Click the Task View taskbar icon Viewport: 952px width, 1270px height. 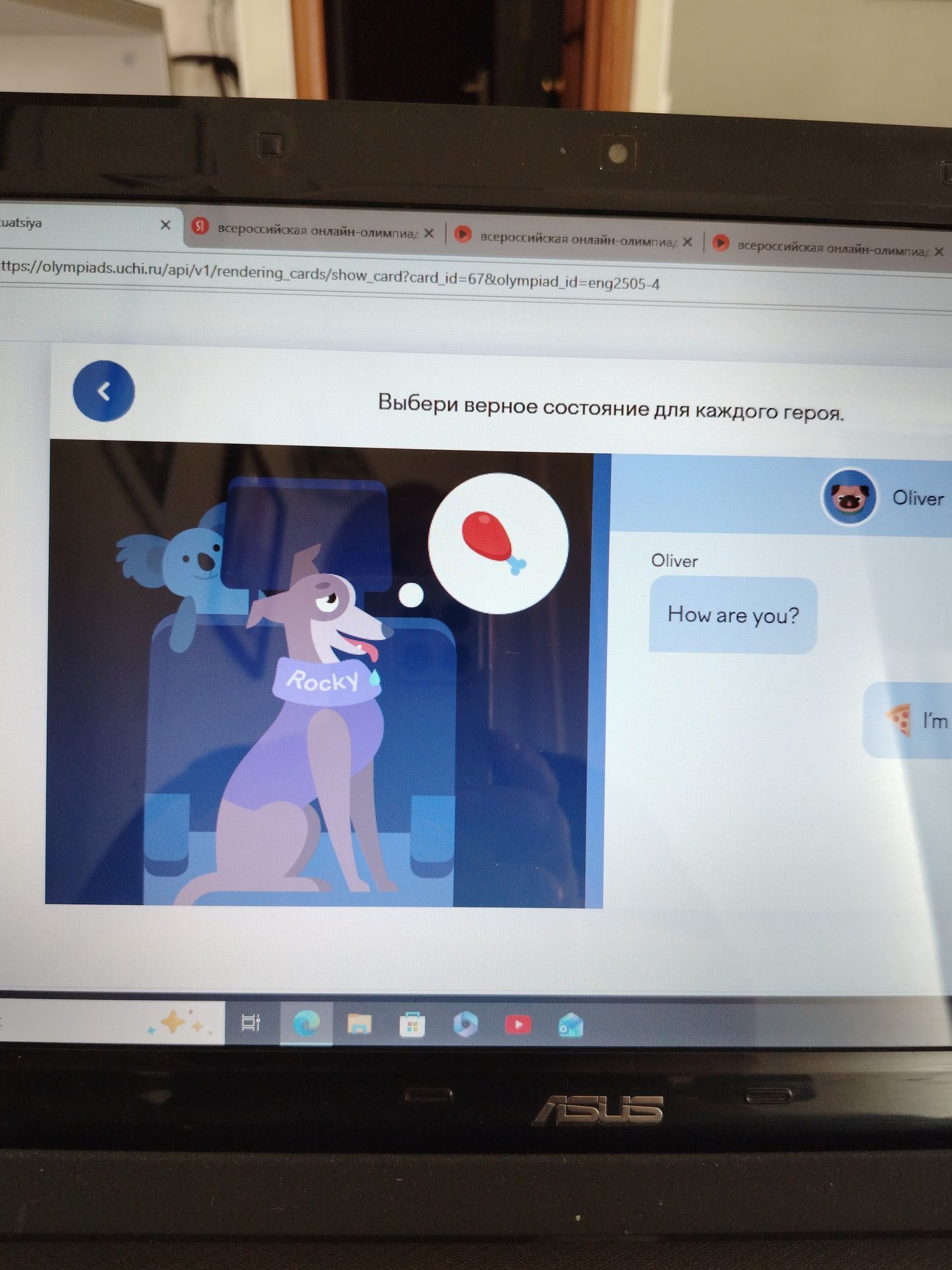251,1023
